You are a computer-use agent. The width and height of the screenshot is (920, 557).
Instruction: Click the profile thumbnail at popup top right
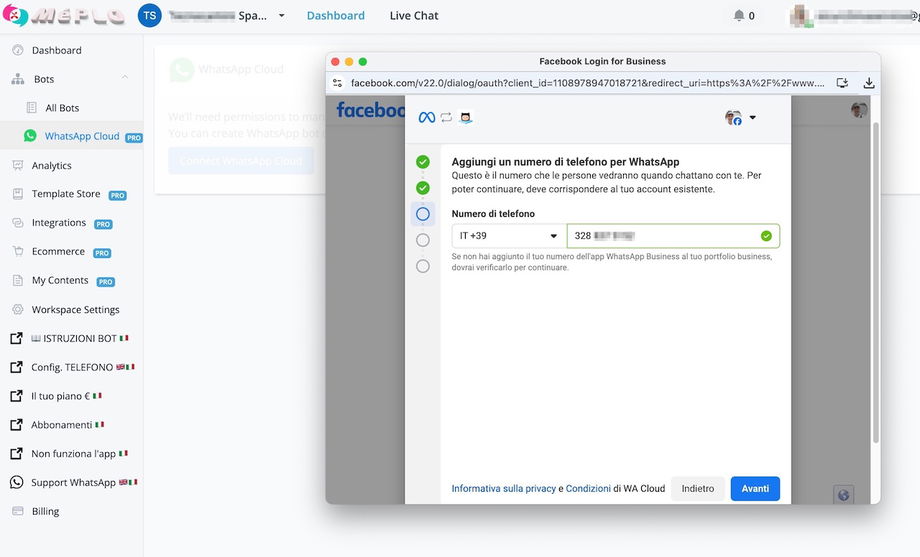click(x=859, y=110)
